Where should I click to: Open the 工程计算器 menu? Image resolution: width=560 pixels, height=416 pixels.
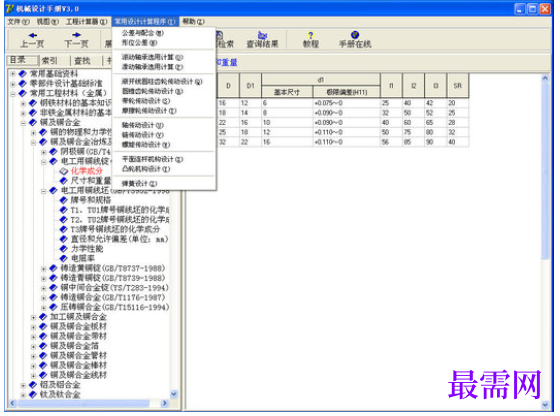click(86, 22)
